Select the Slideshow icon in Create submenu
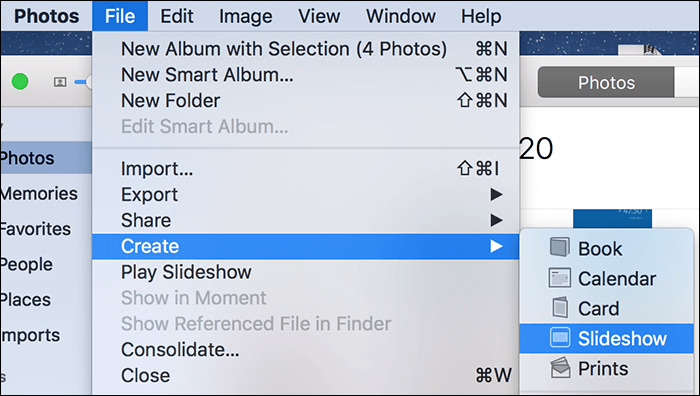700x396 pixels. click(x=560, y=338)
